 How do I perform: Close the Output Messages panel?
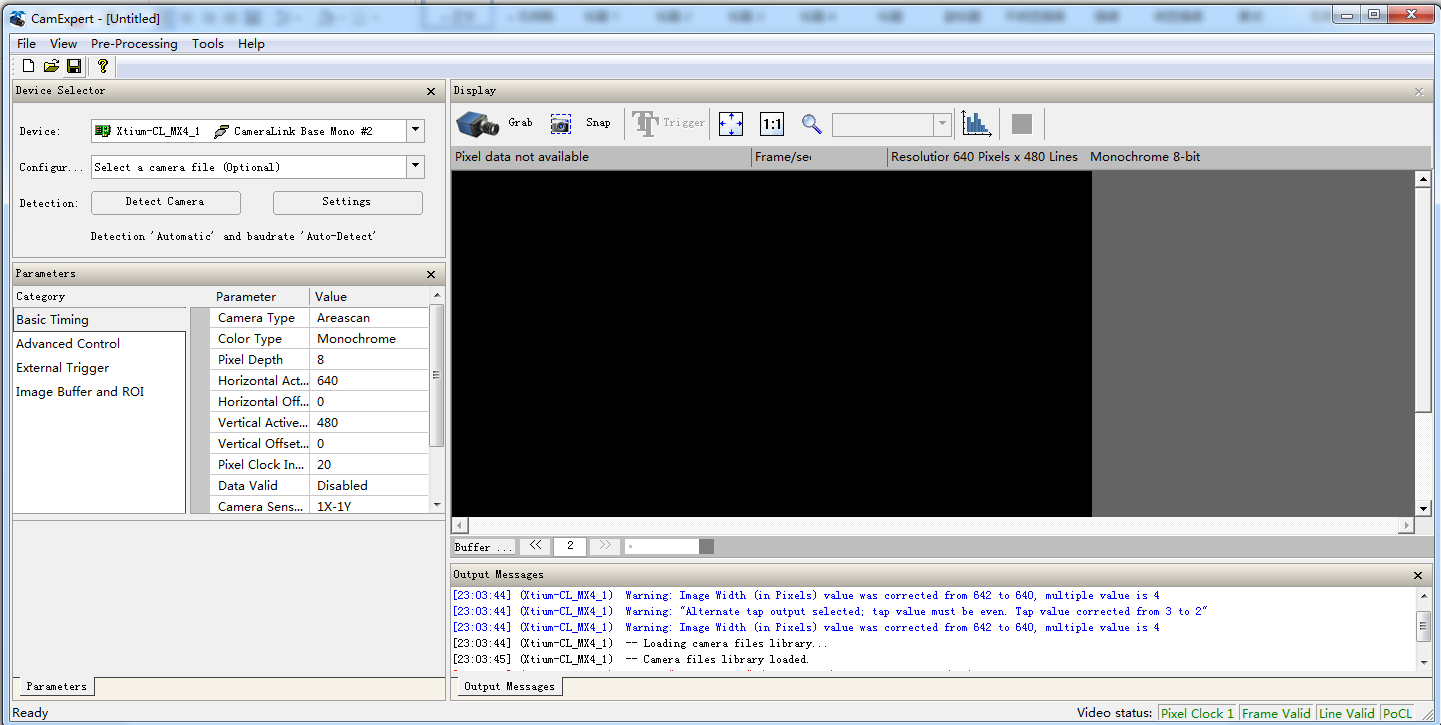[1418, 575]
